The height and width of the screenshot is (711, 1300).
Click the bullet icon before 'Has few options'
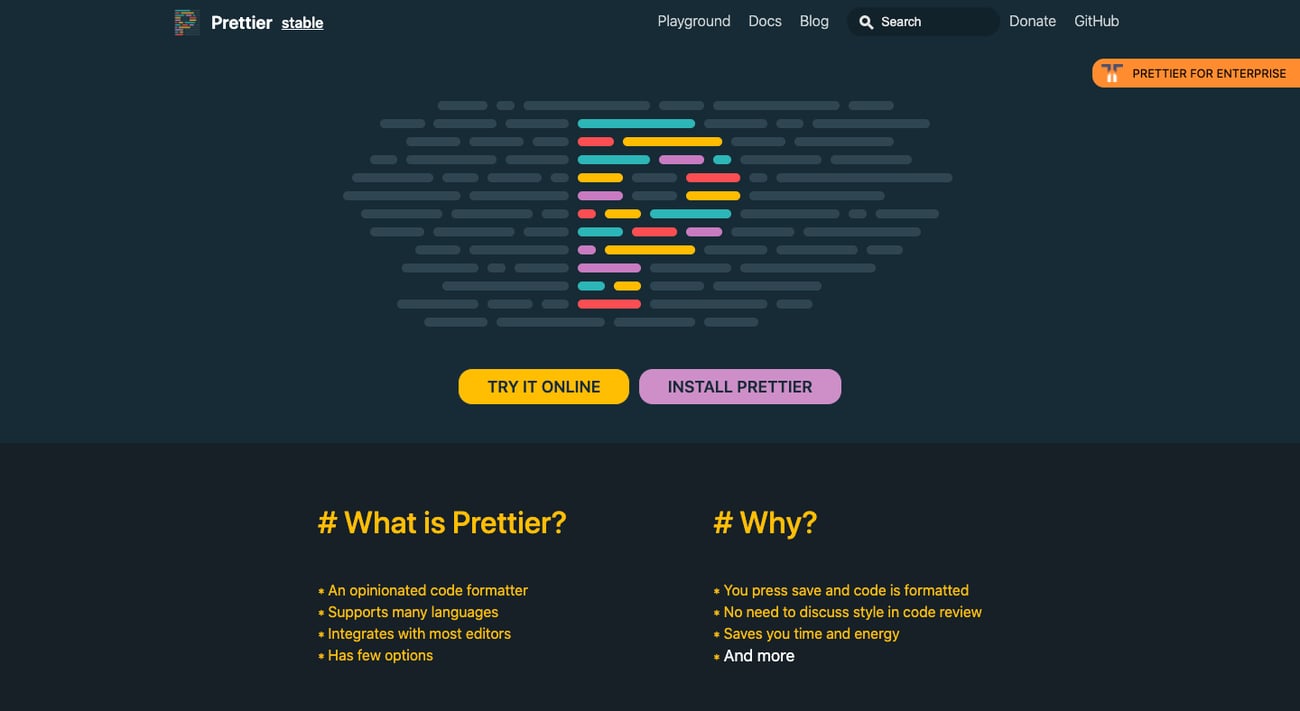pyautogui.click(x=320, y=655)
